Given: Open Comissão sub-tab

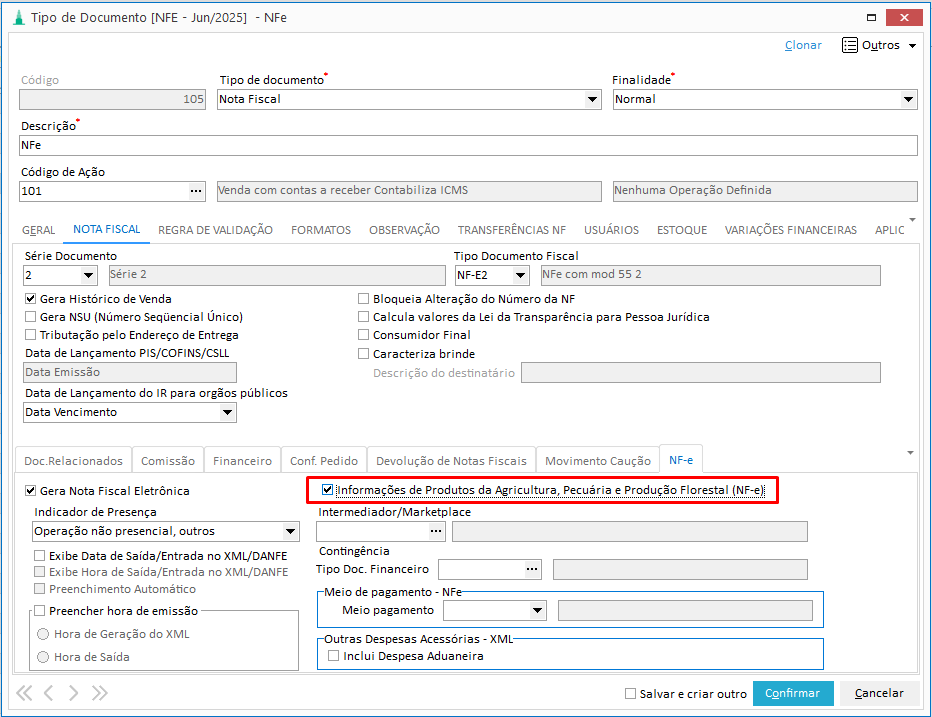Looking at the screenshot, I should (x=168, y=461).
